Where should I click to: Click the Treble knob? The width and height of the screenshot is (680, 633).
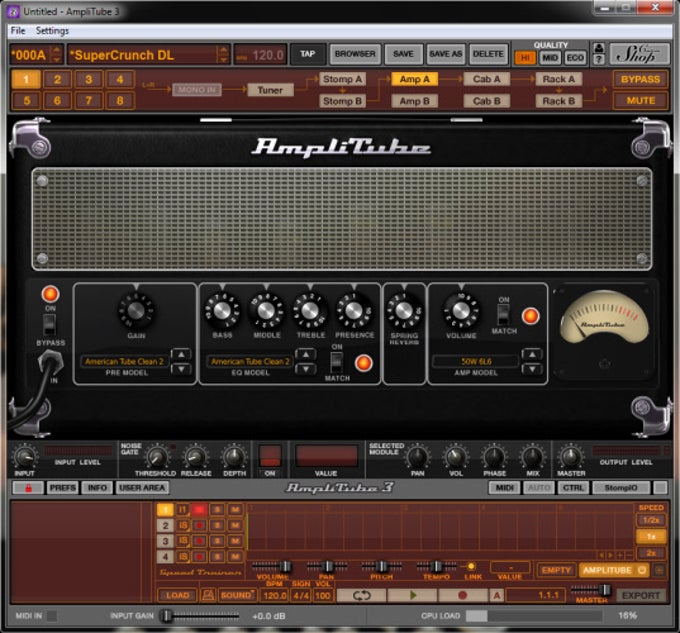pyautogui.click(x=310, y=310)
